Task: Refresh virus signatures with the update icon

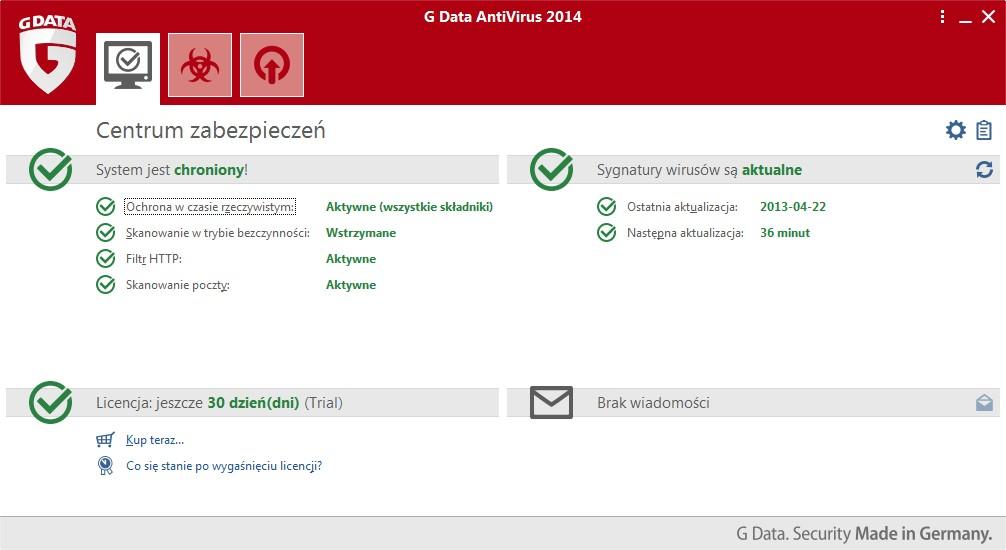Action: [x=984, y=169]
